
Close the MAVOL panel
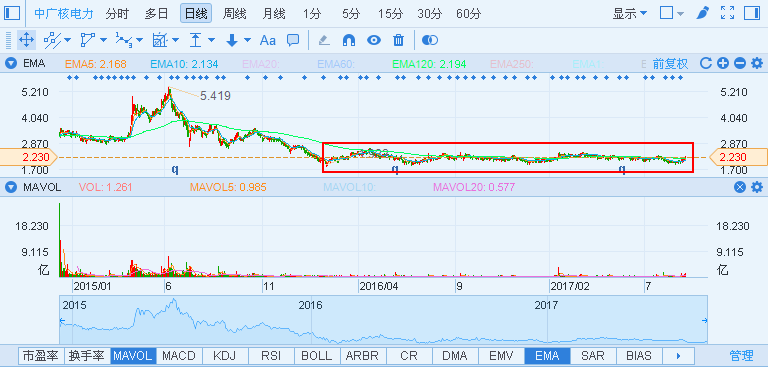click(x=740, y=187)
